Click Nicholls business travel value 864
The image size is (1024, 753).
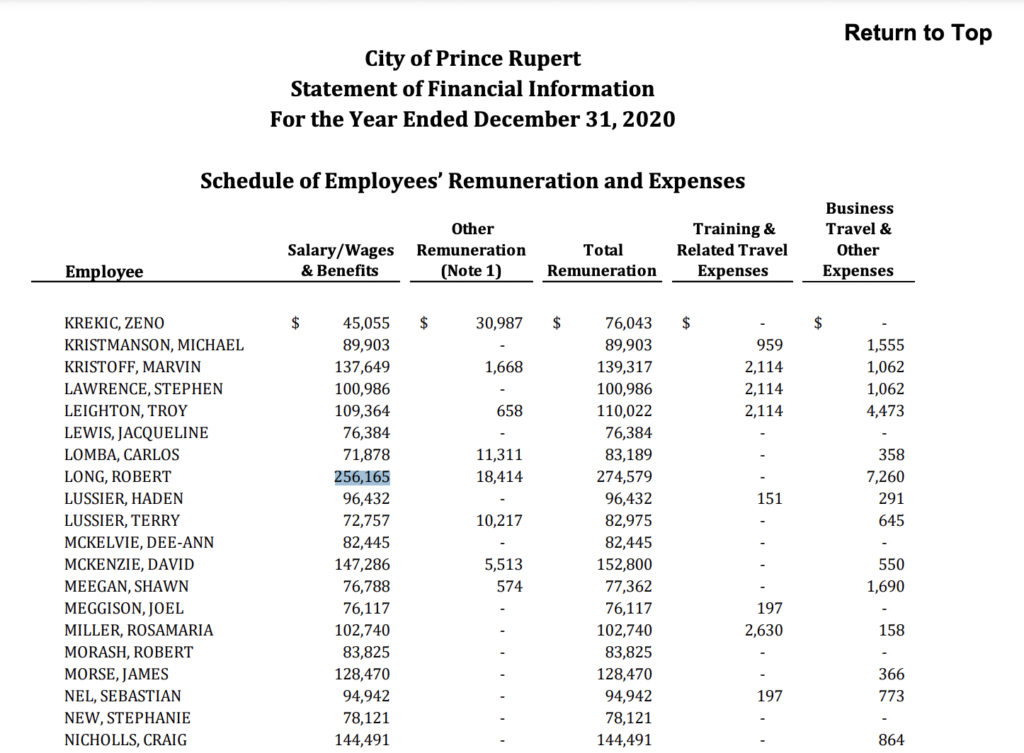[892, 740]
